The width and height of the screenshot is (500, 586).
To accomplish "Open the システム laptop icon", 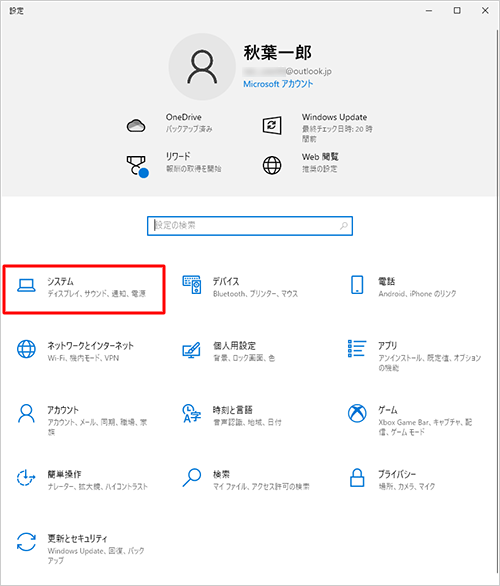I will (27, 286).
